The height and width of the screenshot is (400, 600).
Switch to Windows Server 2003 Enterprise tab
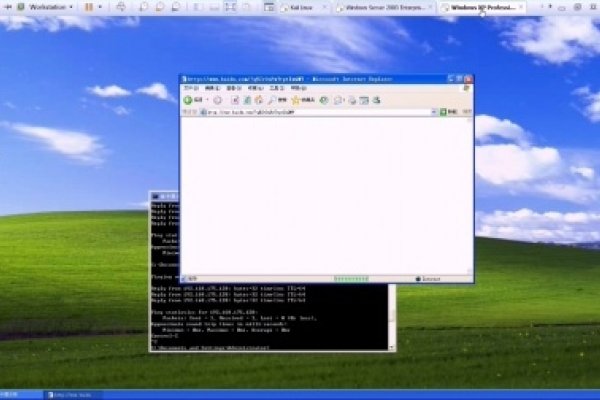coord(385,7)
